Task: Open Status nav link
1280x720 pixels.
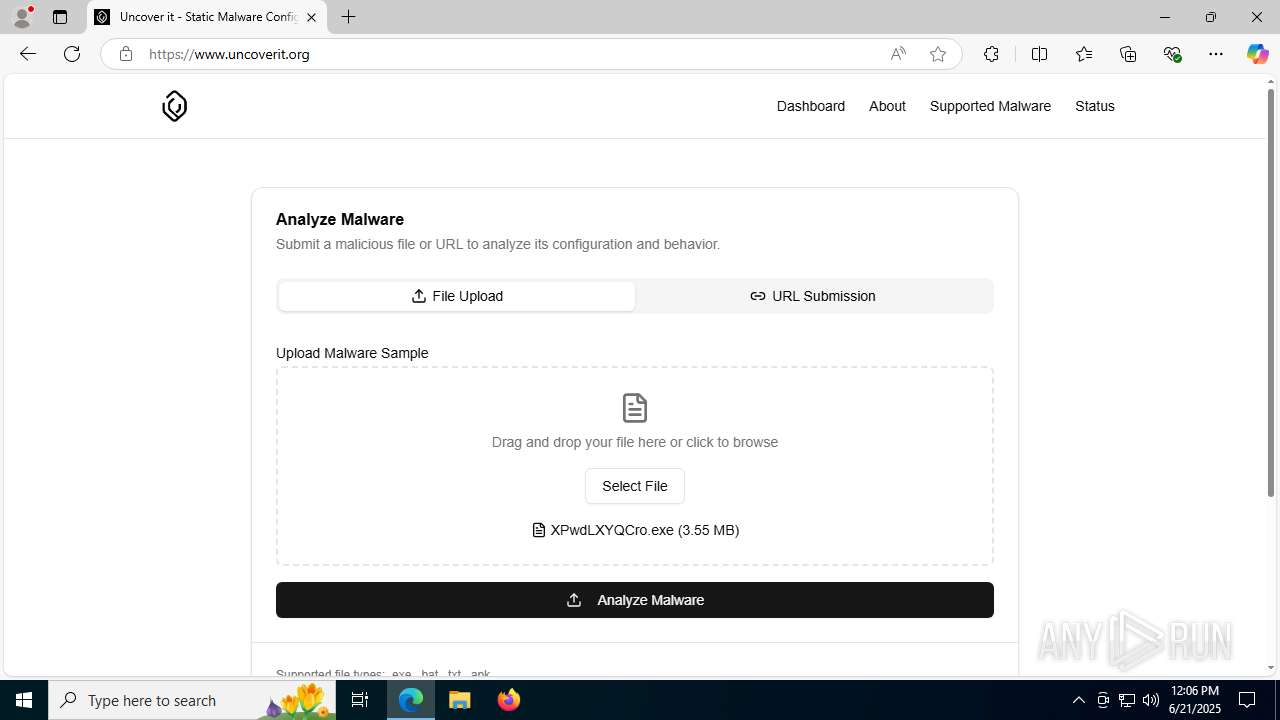Action: pos(1095,106)
